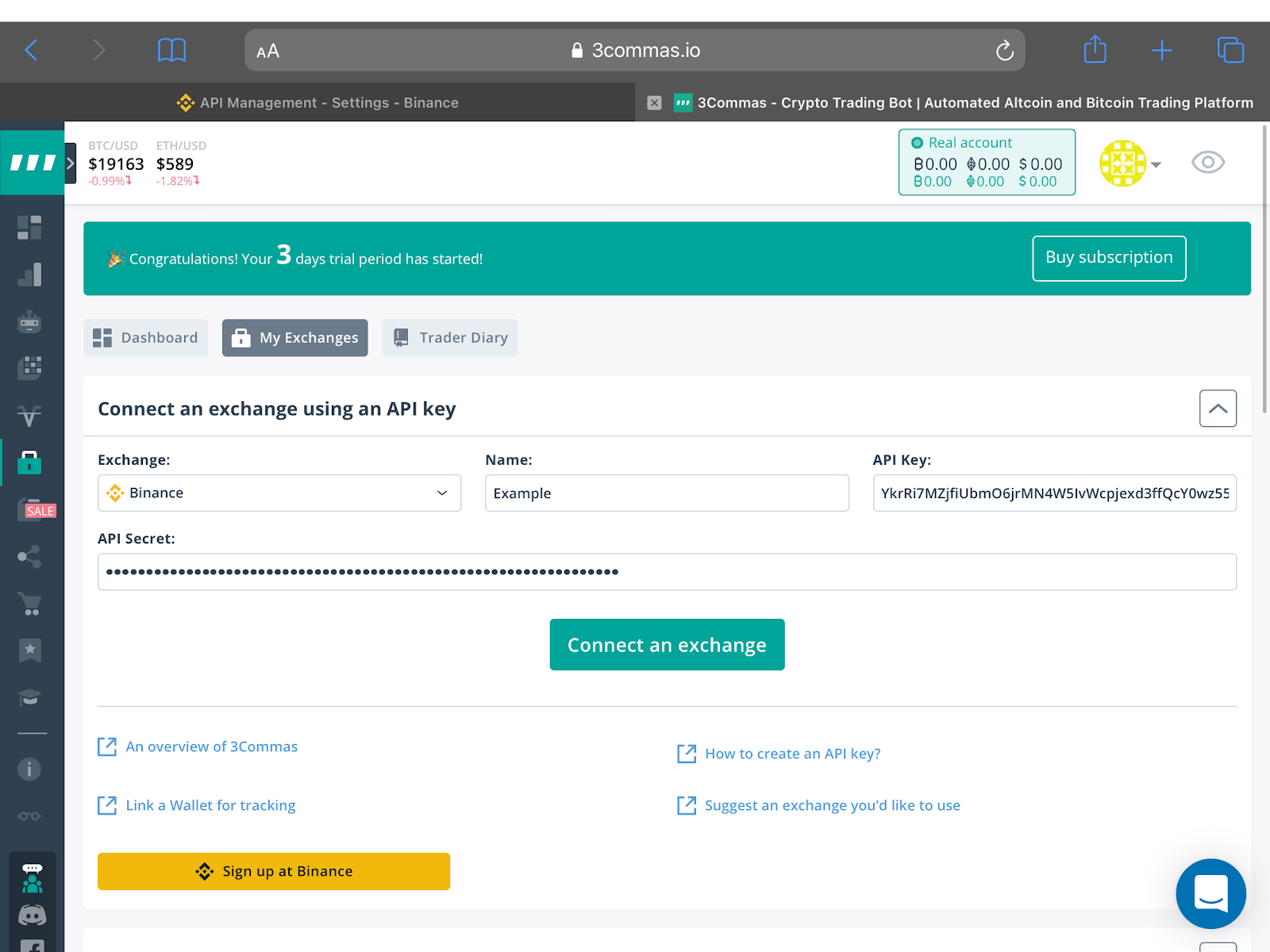Open the user avatar menu
The width and height of the screenshot is (1270, 952).
point(1122,163)
